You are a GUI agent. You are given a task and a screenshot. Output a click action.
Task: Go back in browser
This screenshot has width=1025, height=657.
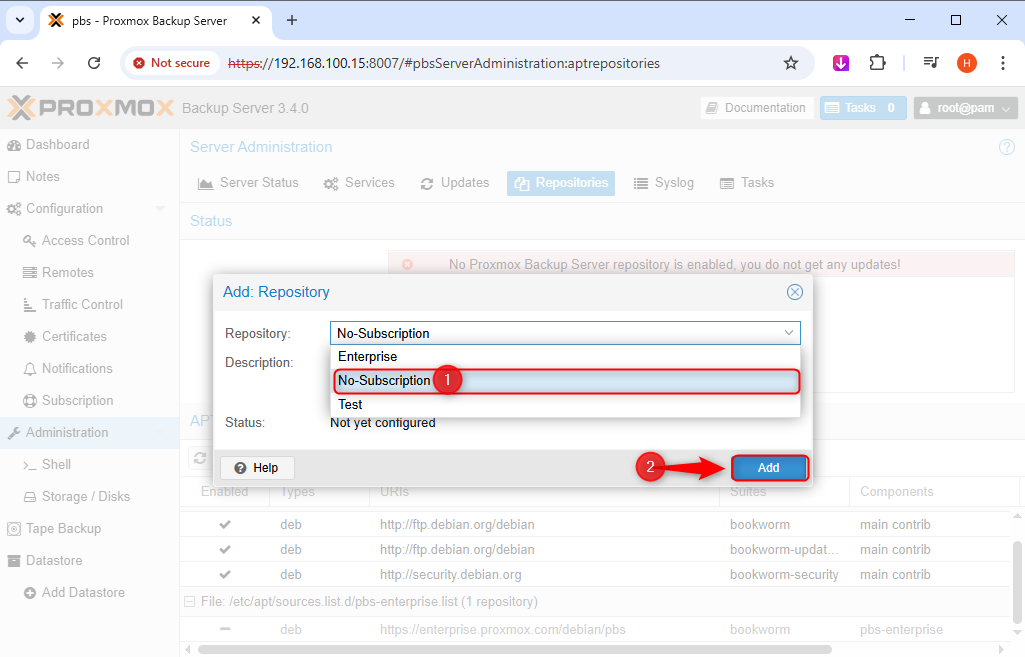coord(22,63)
